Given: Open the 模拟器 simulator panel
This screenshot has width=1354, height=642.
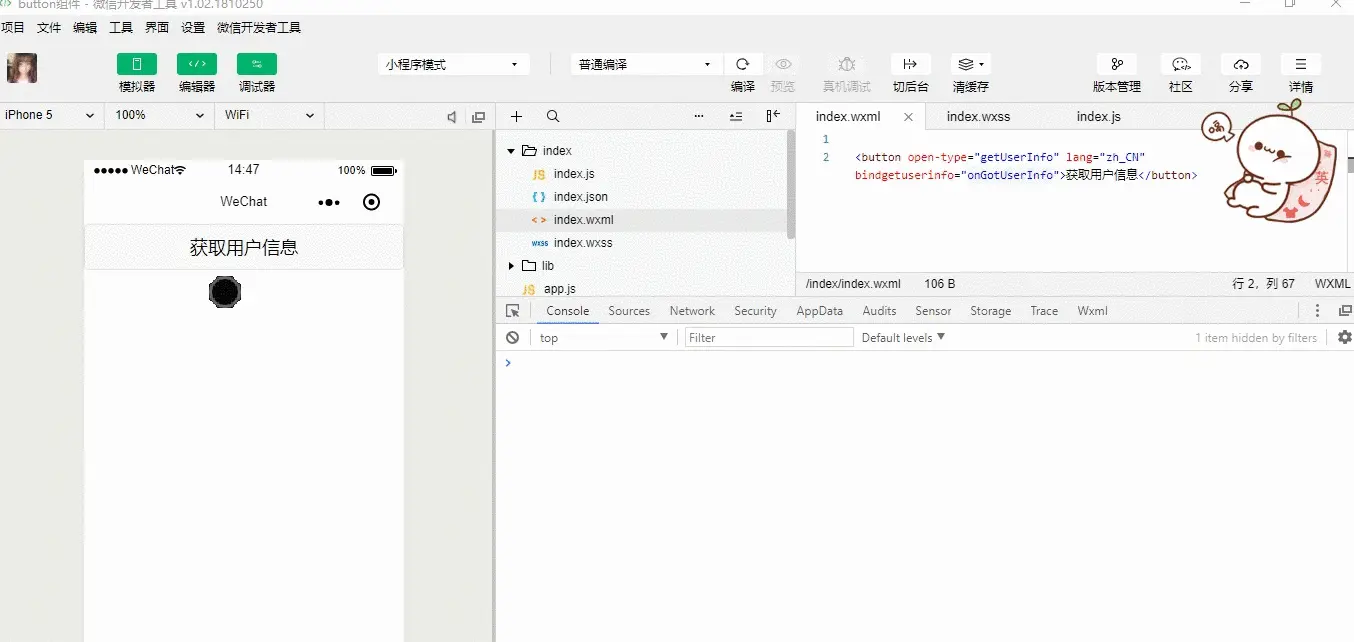Looking at the screenshot, I should (x=137, y=72).
